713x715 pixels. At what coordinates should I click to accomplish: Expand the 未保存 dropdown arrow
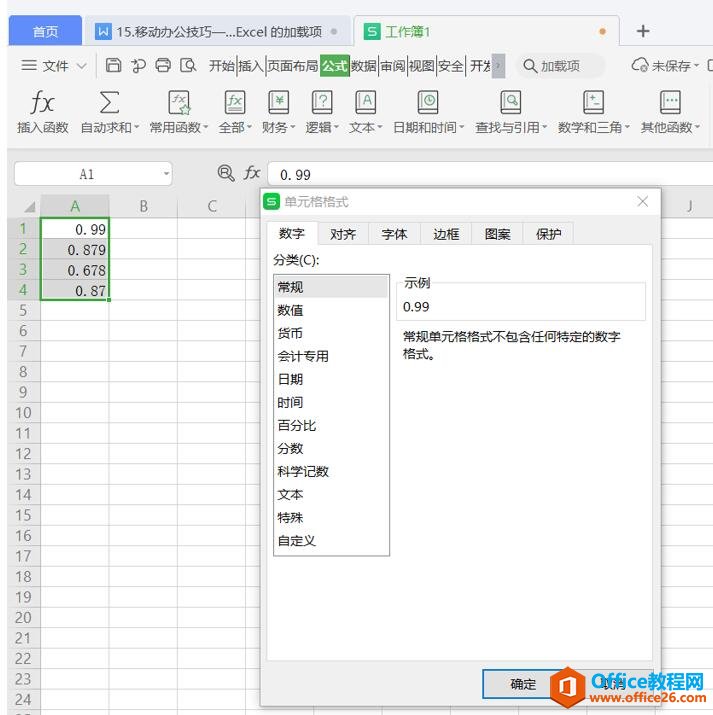pos(696,66)
